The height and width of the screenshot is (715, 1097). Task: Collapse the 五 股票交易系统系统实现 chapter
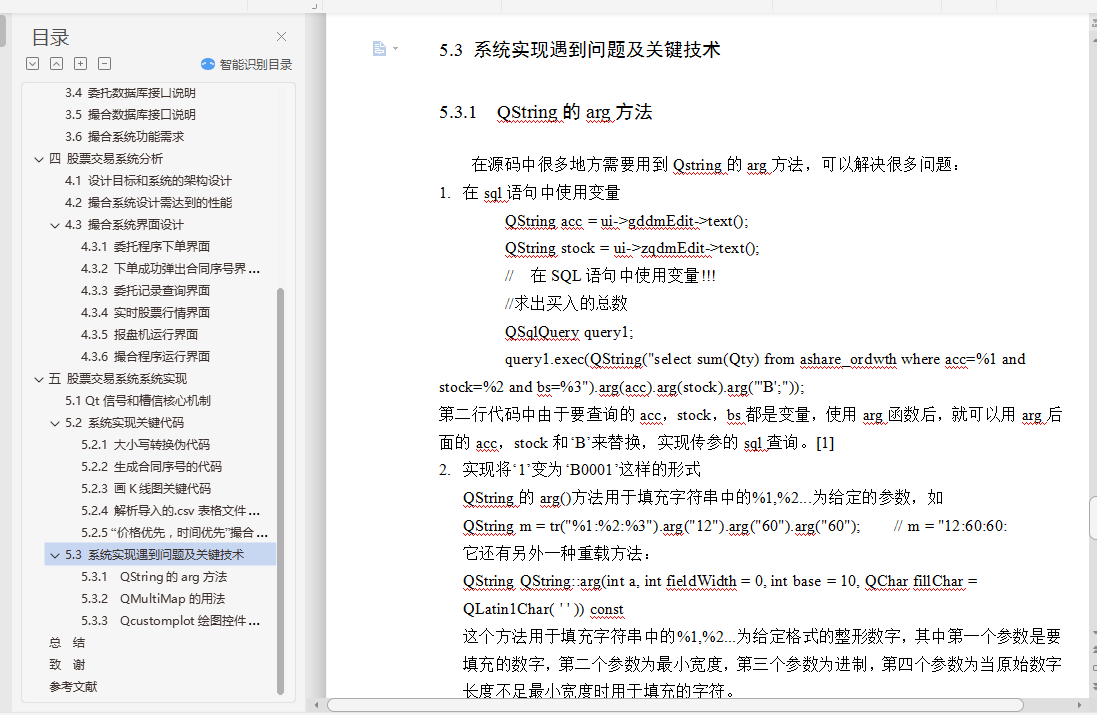tap(39, 379)
